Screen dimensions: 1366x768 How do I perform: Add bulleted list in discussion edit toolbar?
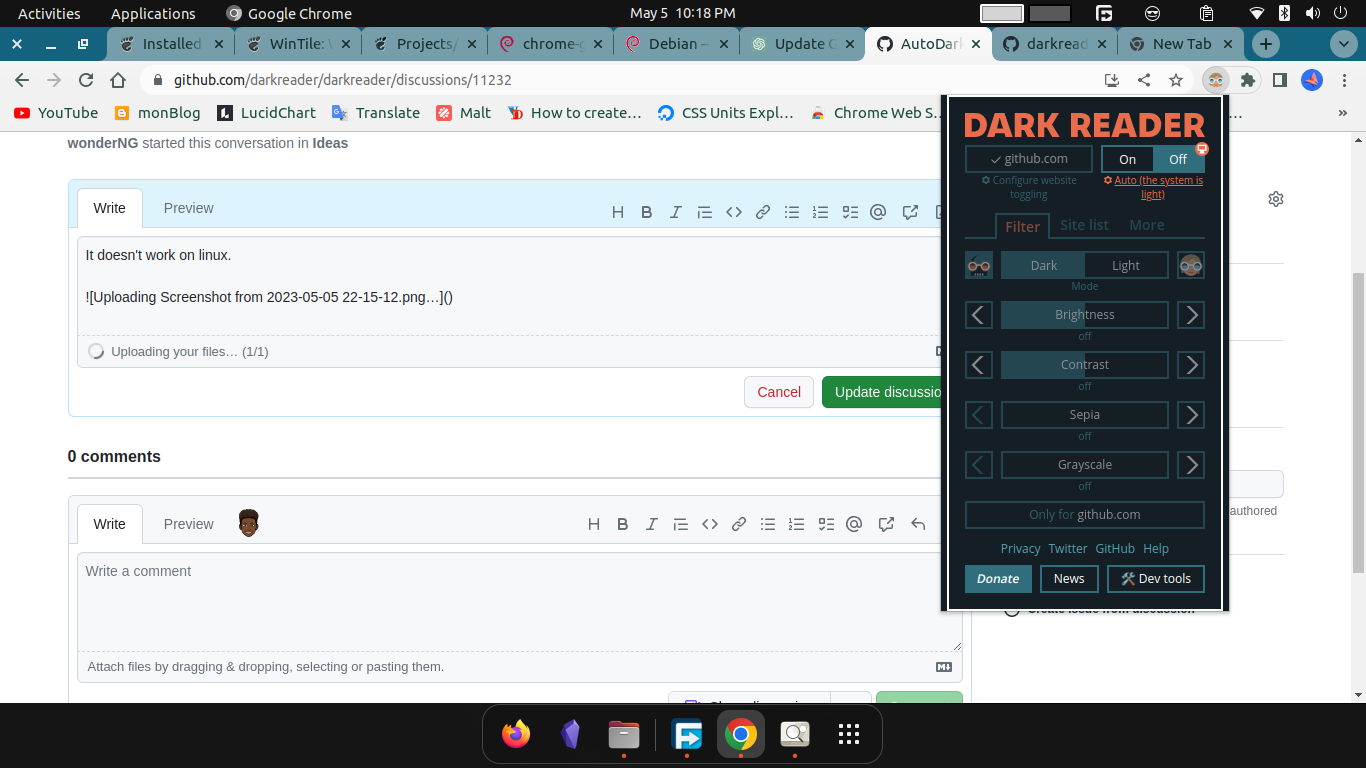(x=792, y=212)
